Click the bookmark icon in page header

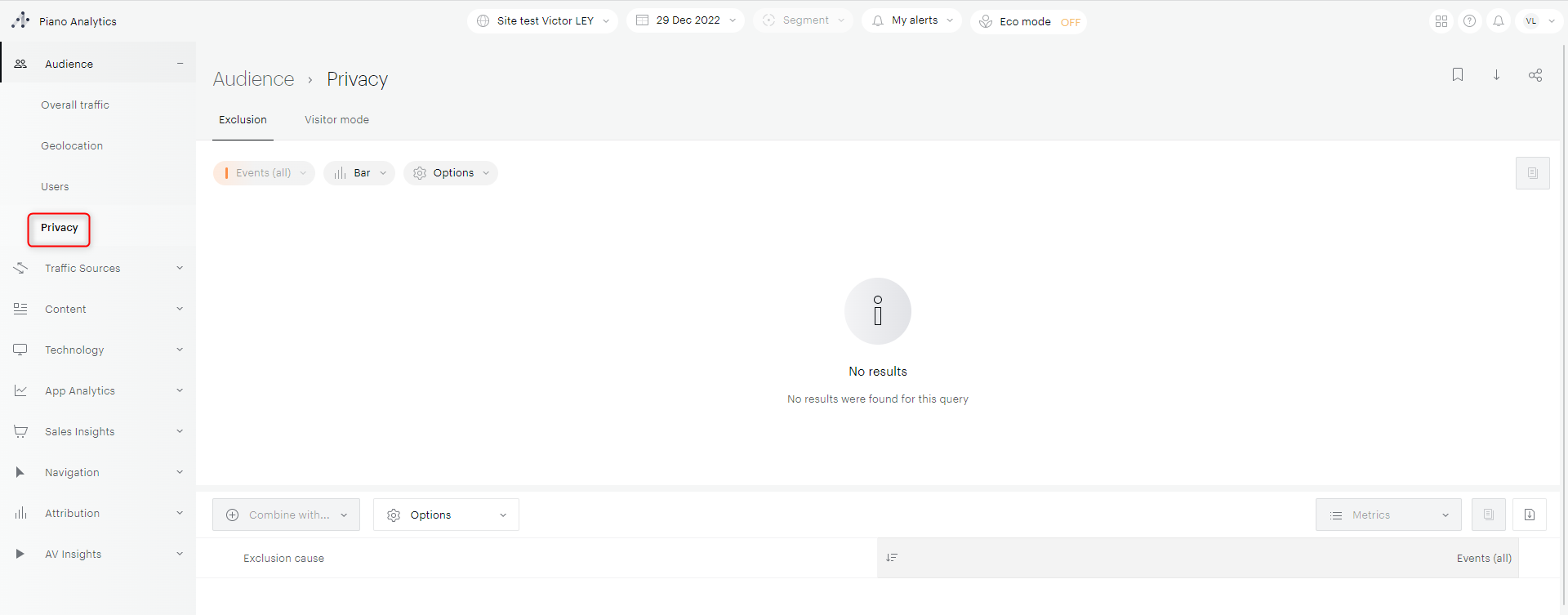tap(1458, 75)
